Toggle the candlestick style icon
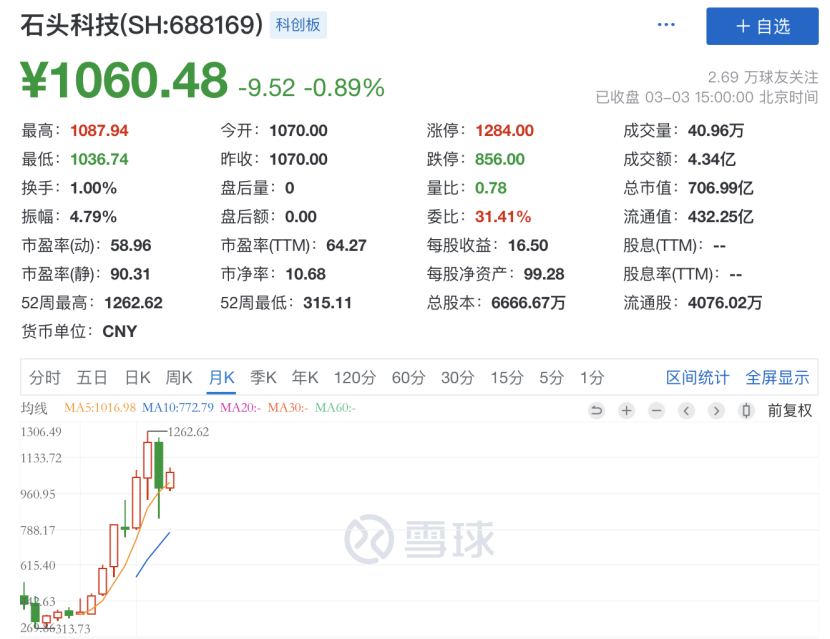The width and height of the screenshot is (830, 639). (x=745, y=410)
